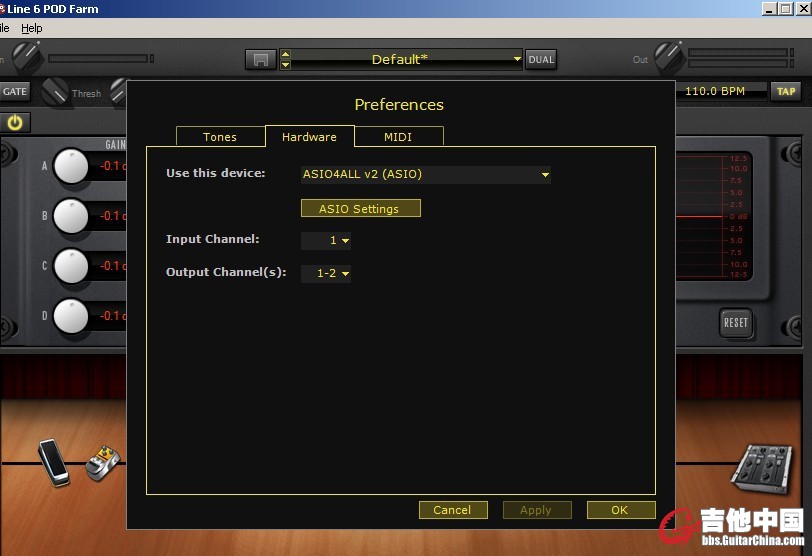The width and height of the screenshot is (812, 556).
Task: Click the TAP tempo button
Action: click(x=786, y=92)
